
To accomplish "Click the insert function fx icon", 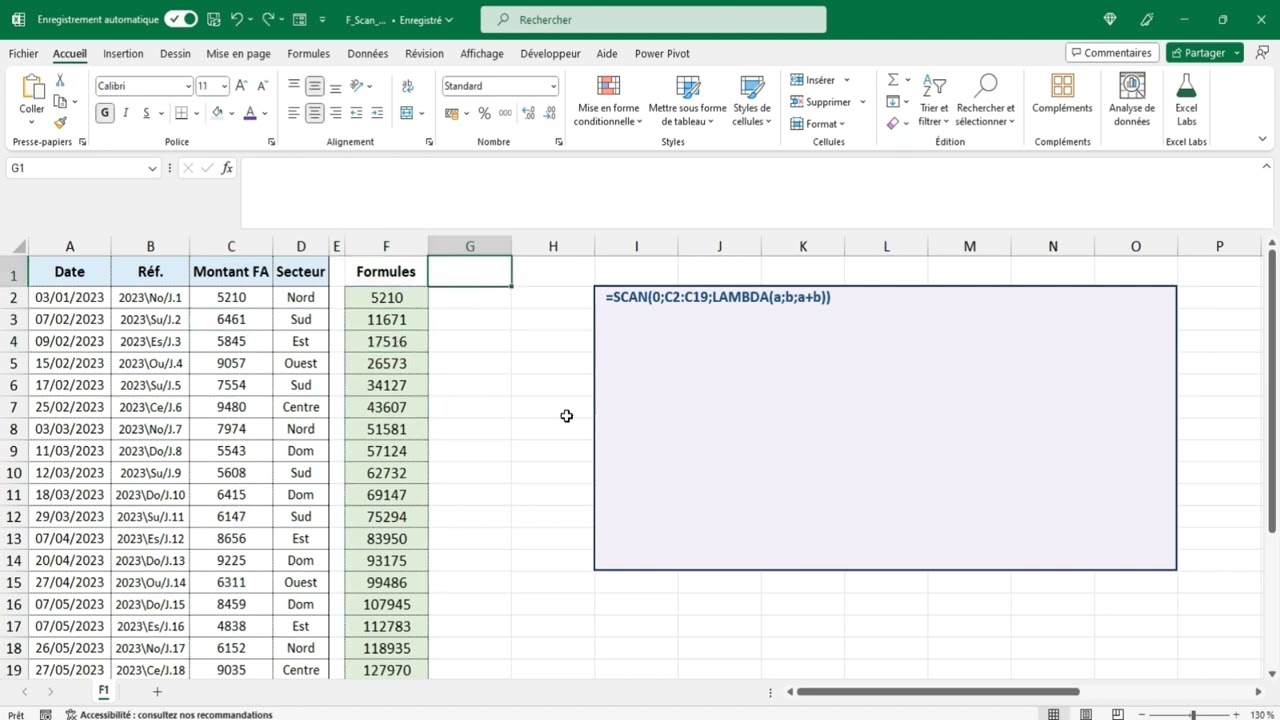I will pos(227,168).
